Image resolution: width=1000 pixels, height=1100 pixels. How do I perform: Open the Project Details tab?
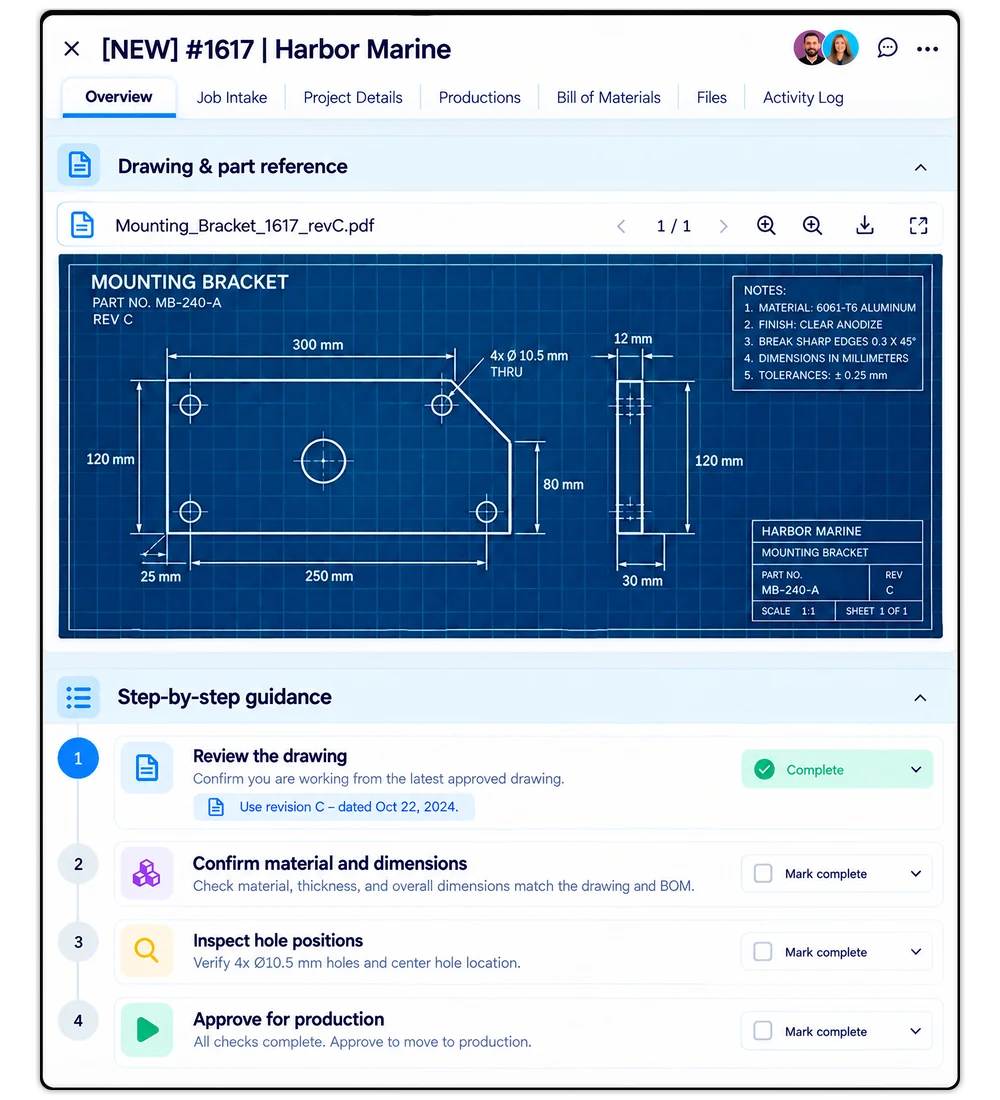click(x=353, y=98)
